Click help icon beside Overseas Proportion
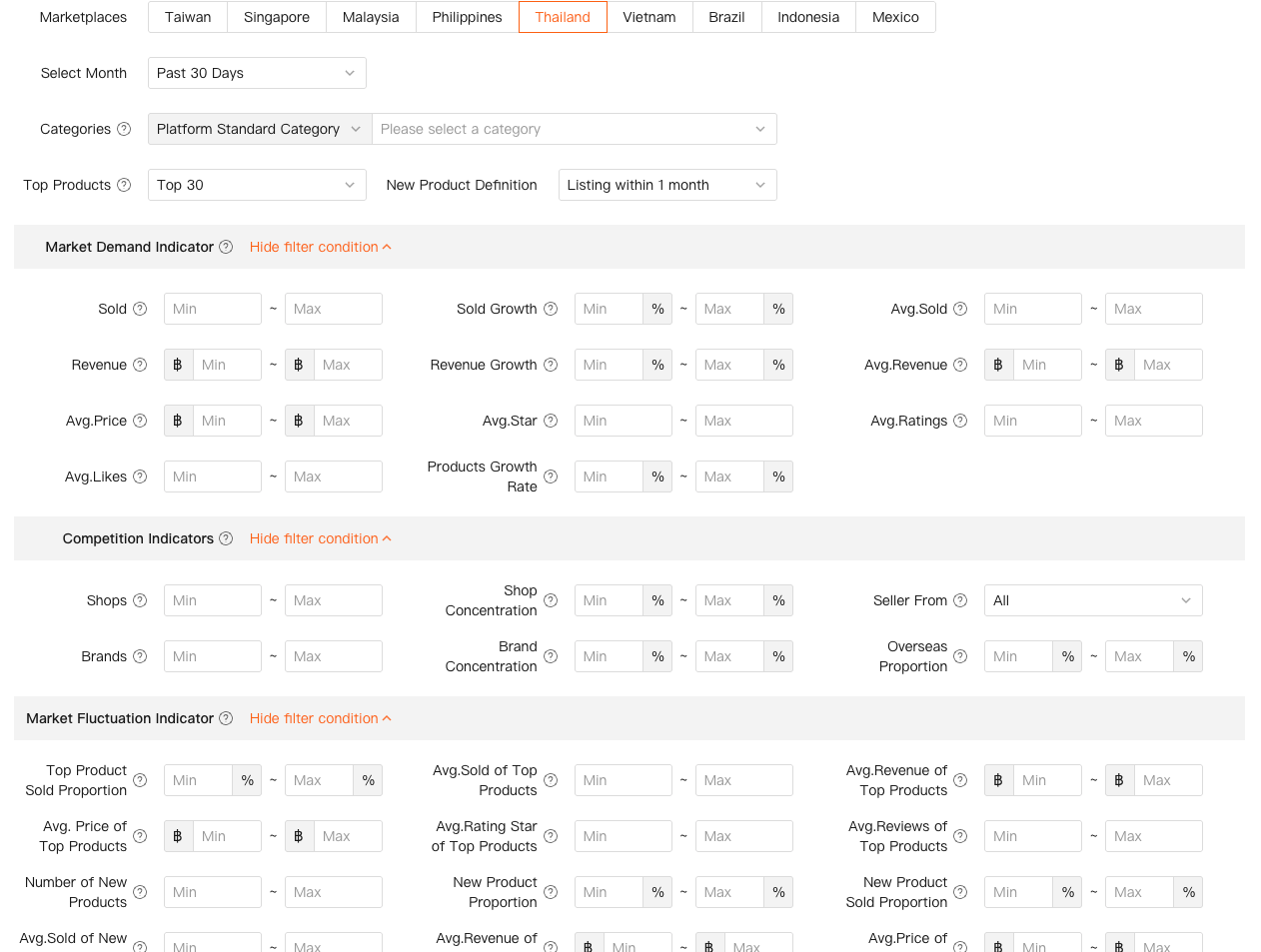The width and height of the screenshot is (1261, 952). click(x=960, y=656)
